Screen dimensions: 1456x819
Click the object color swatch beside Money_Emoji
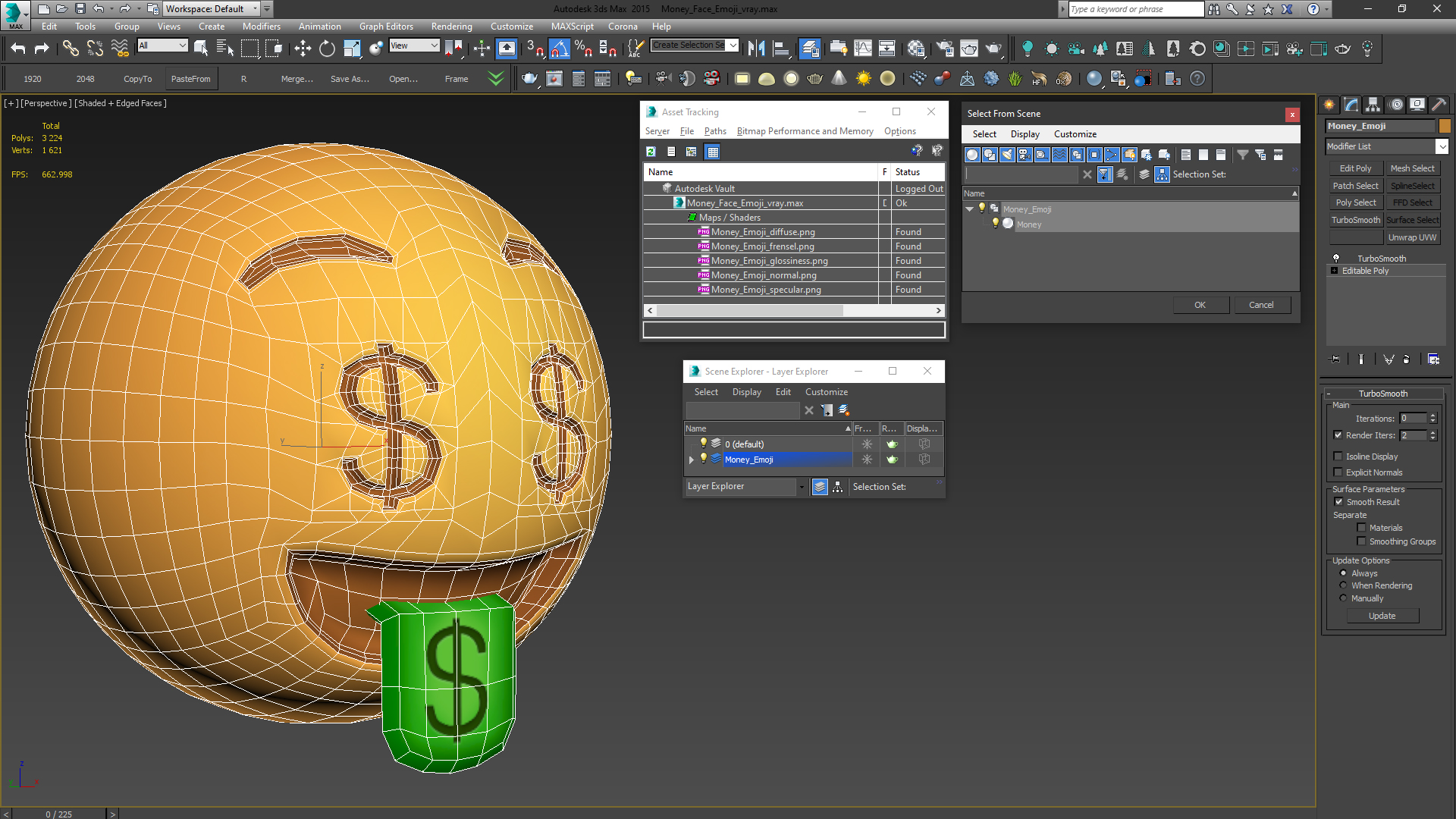tap(1445, 126)
